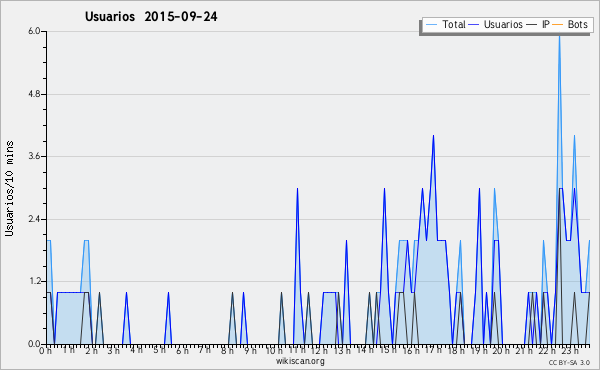This screenshot has height=370, width=600.
Task: Click the '13 h' x-axis tick label
Action: (x=342, y=350)
